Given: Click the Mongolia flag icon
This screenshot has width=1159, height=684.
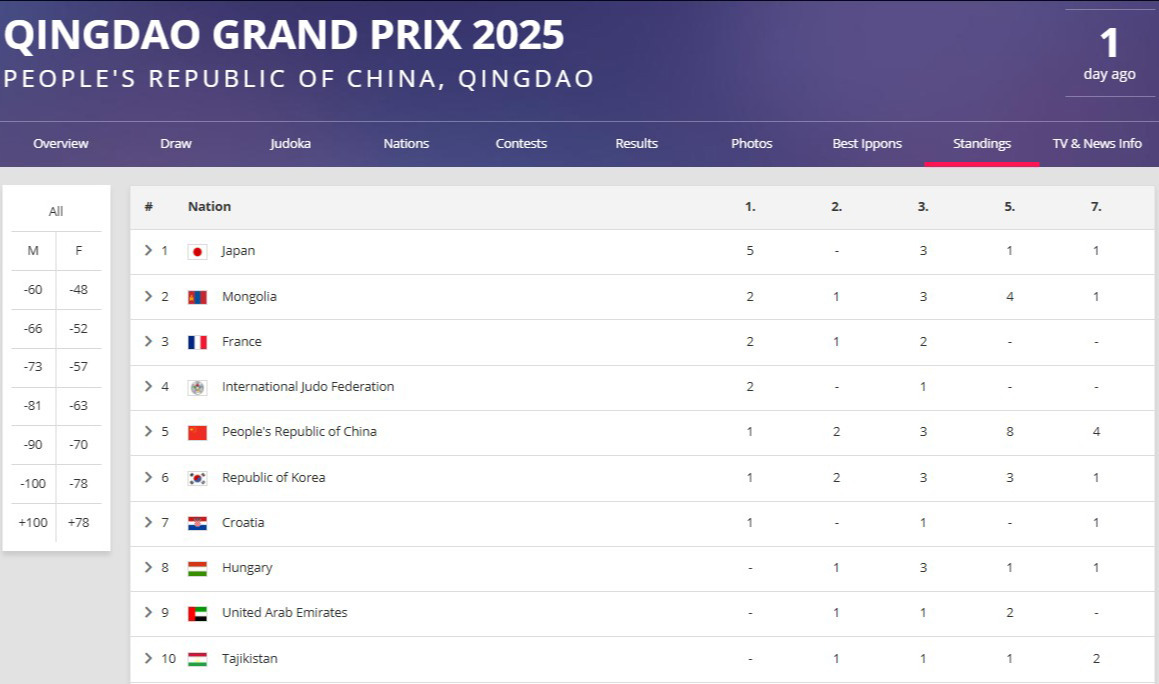Looking at the screenshot, I should click(x=197, y=297).
